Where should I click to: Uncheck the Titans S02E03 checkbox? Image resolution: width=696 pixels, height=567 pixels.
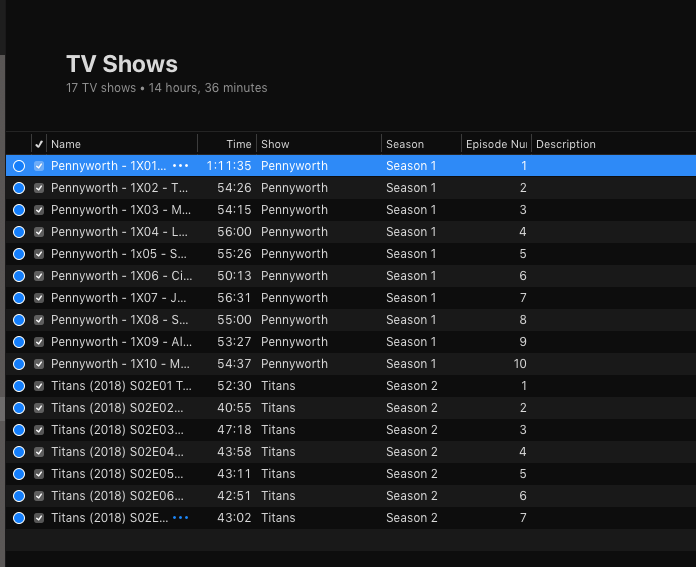coord(39,430)
